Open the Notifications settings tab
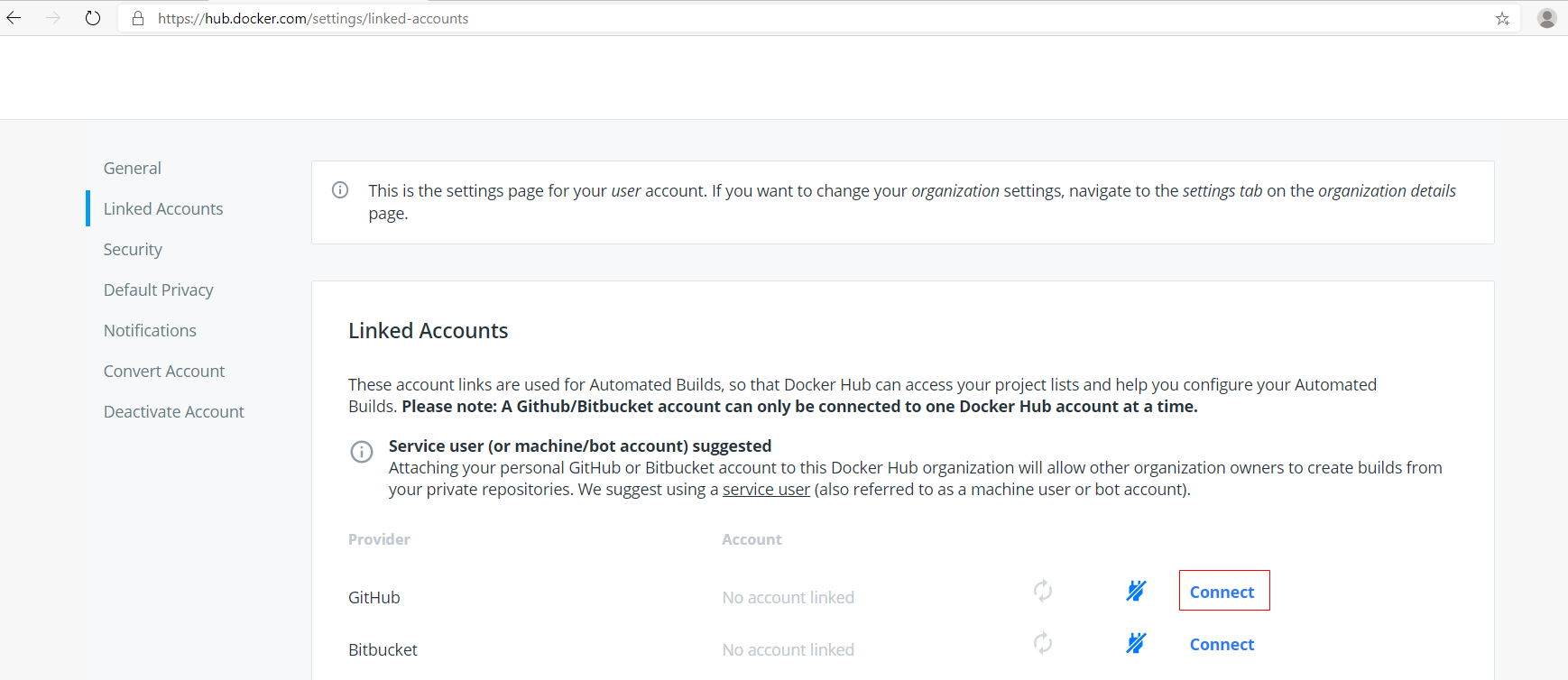1568x680 pixels. tap(150, 330)
